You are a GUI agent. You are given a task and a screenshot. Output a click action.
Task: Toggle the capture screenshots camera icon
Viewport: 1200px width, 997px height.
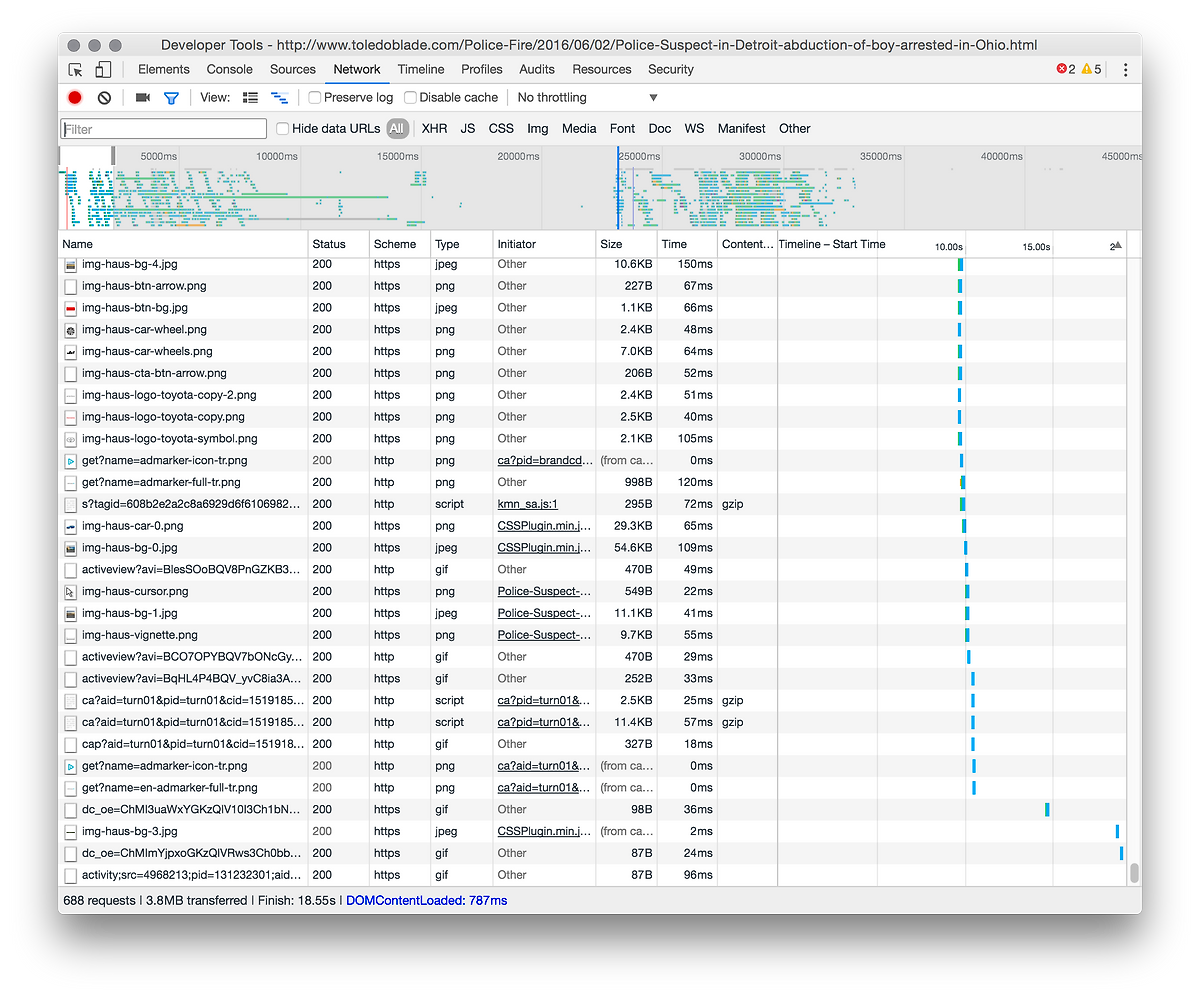click(x=143, y=98)
